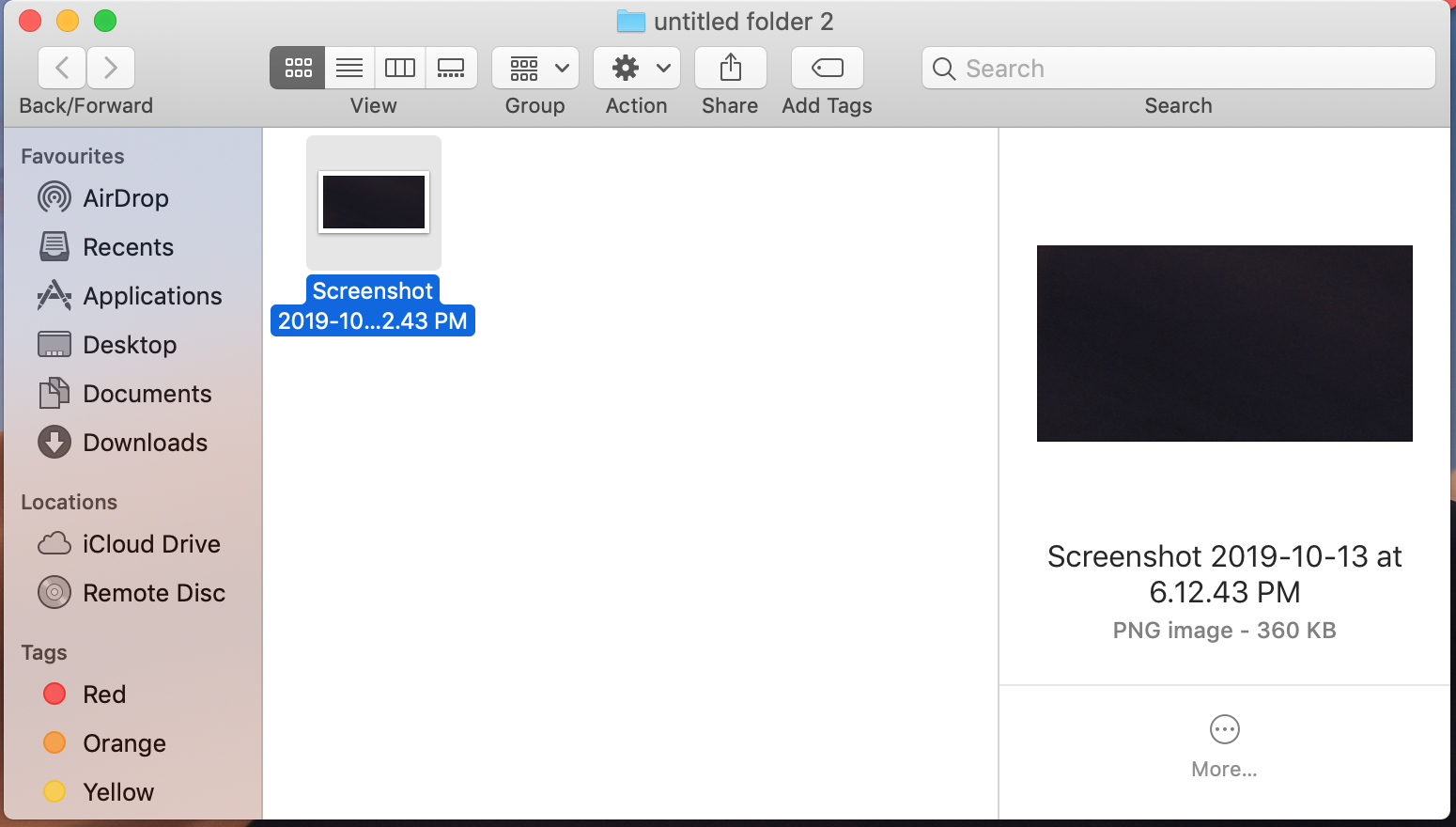Zoom the Finder window with the green button

click(105, 21)
